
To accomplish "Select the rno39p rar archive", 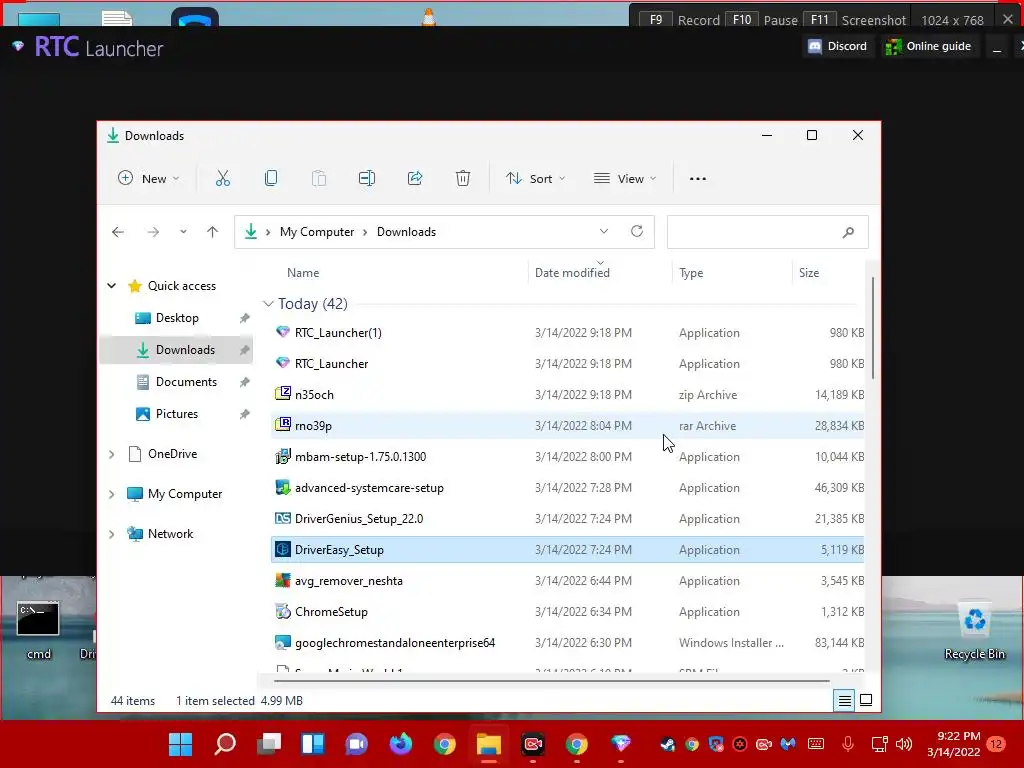I will pos(568,426).
